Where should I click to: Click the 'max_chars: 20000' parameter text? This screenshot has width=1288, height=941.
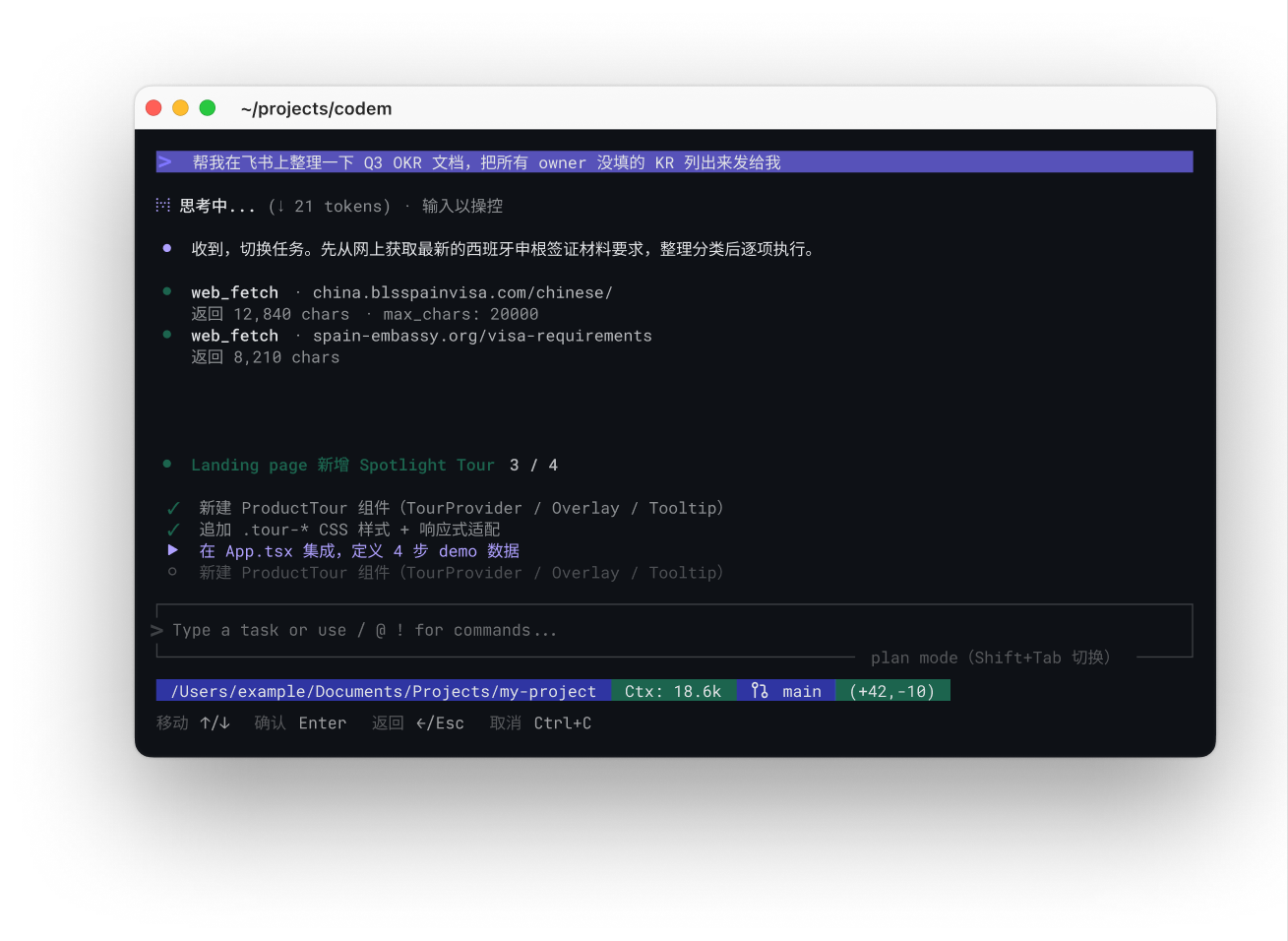pyautogui.click(x=460, y=314)
